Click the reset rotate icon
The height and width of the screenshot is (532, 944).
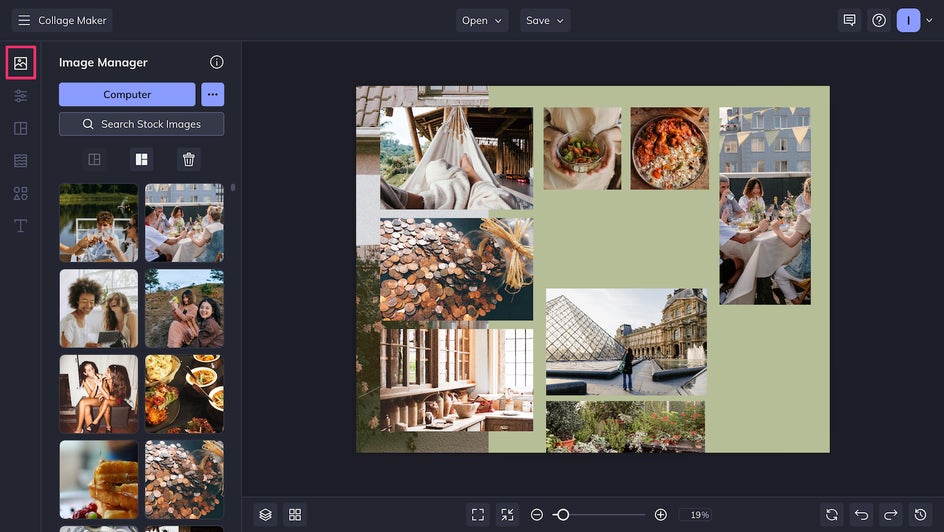pyautogui.click(x=832, y=515)
